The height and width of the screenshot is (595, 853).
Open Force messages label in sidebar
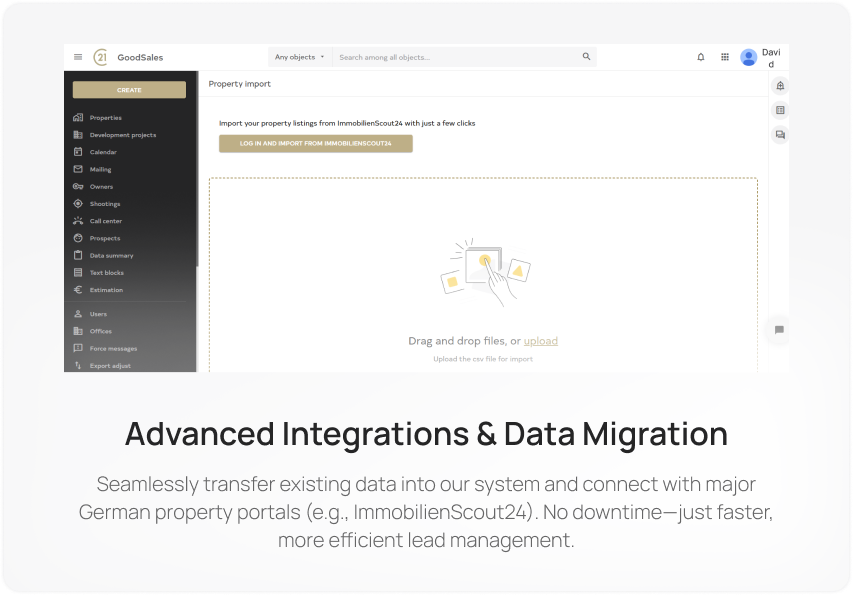click(x=114, y=349)
